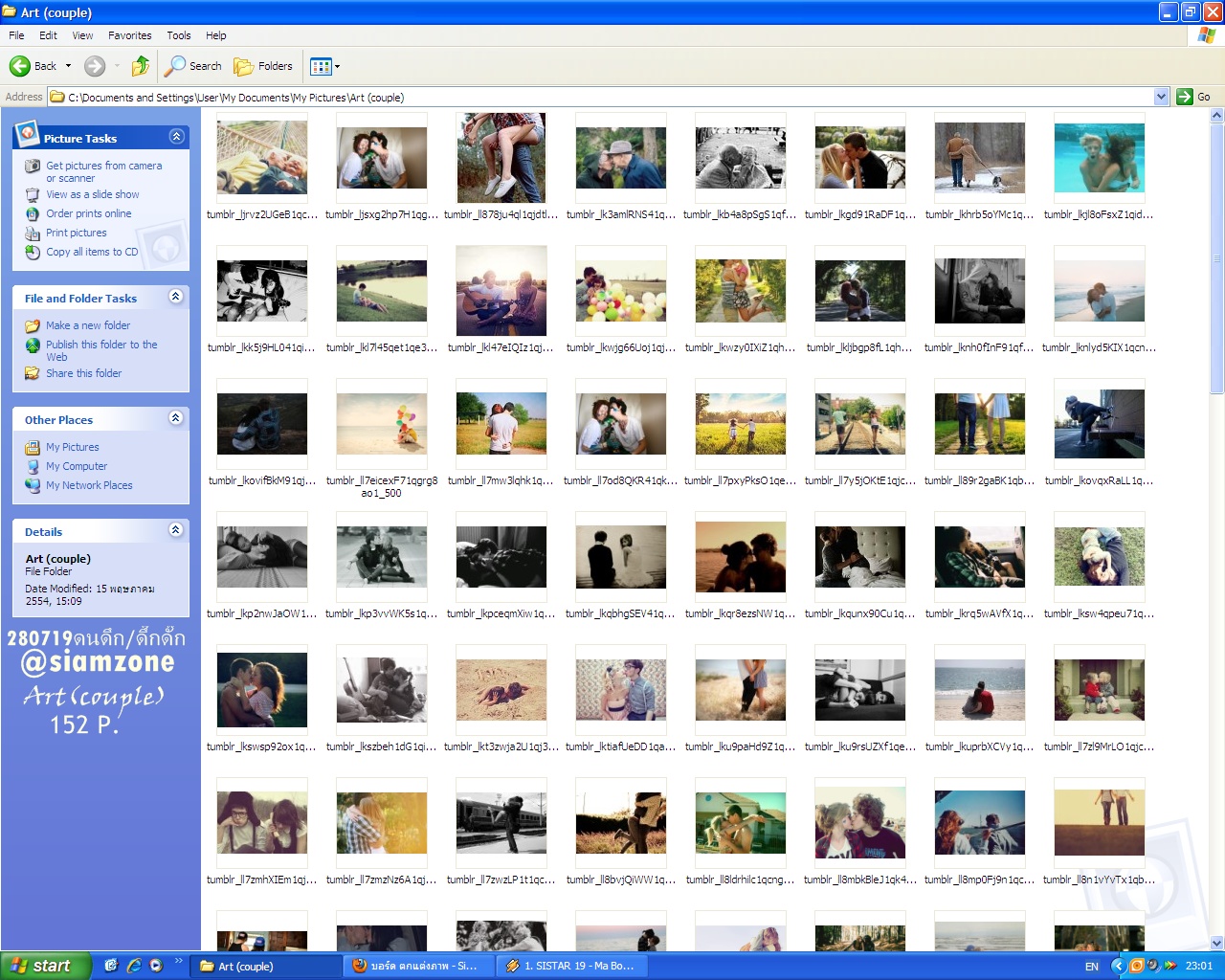Click the Go button
Screen dimensions: 1225x980
[x=1193, y=97]
